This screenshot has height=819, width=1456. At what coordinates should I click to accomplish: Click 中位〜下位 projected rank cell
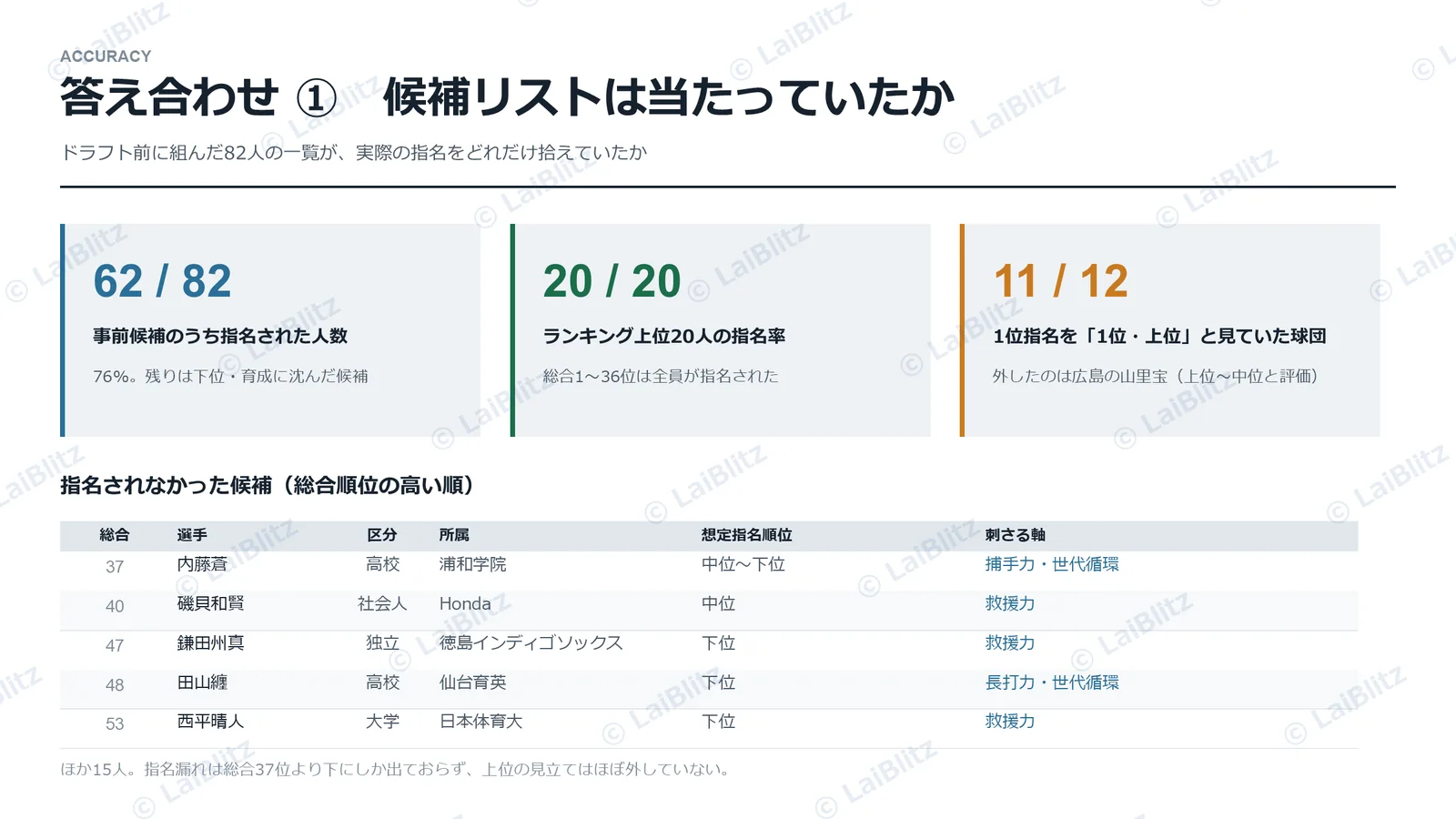(743, 564)
